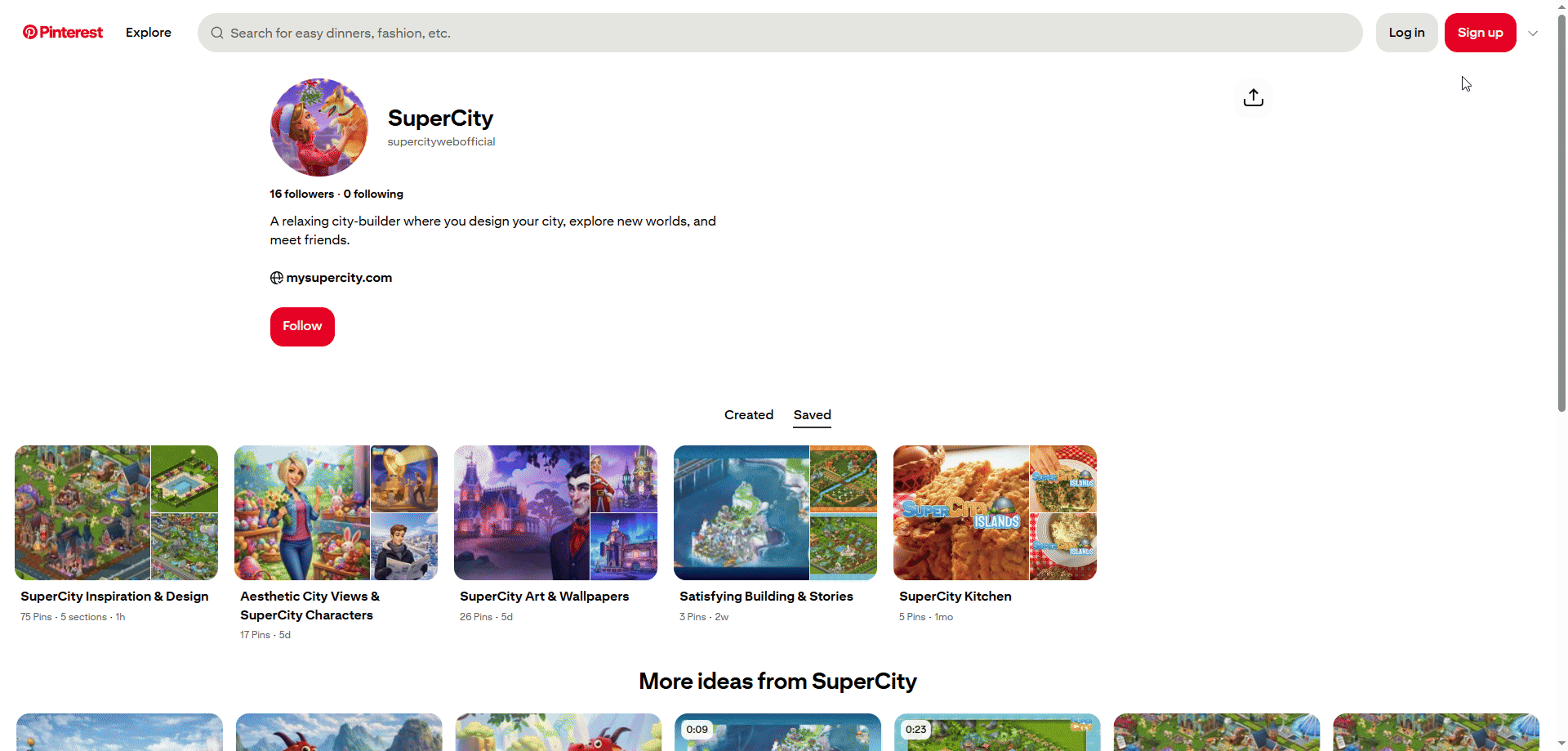The height and width of the screenshot is (751, 1568).
Task: Open SuperCity profile avatar image
Action: click(x=319, y=127)
